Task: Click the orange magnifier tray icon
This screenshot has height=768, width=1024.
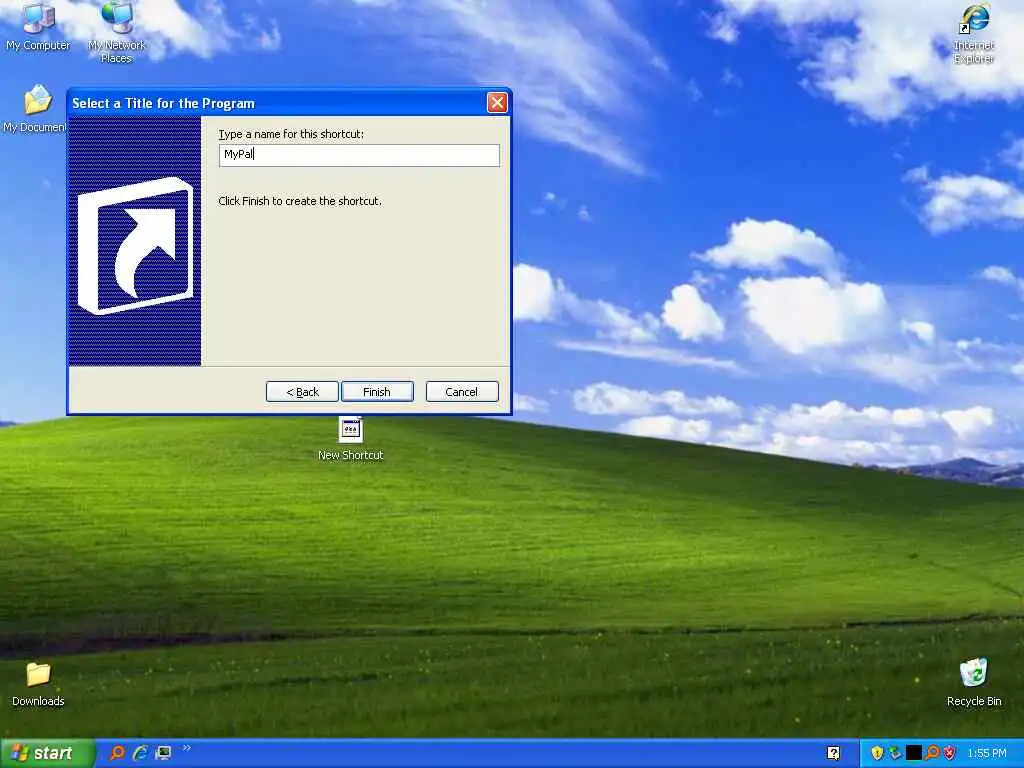Action: click(932, 753)
